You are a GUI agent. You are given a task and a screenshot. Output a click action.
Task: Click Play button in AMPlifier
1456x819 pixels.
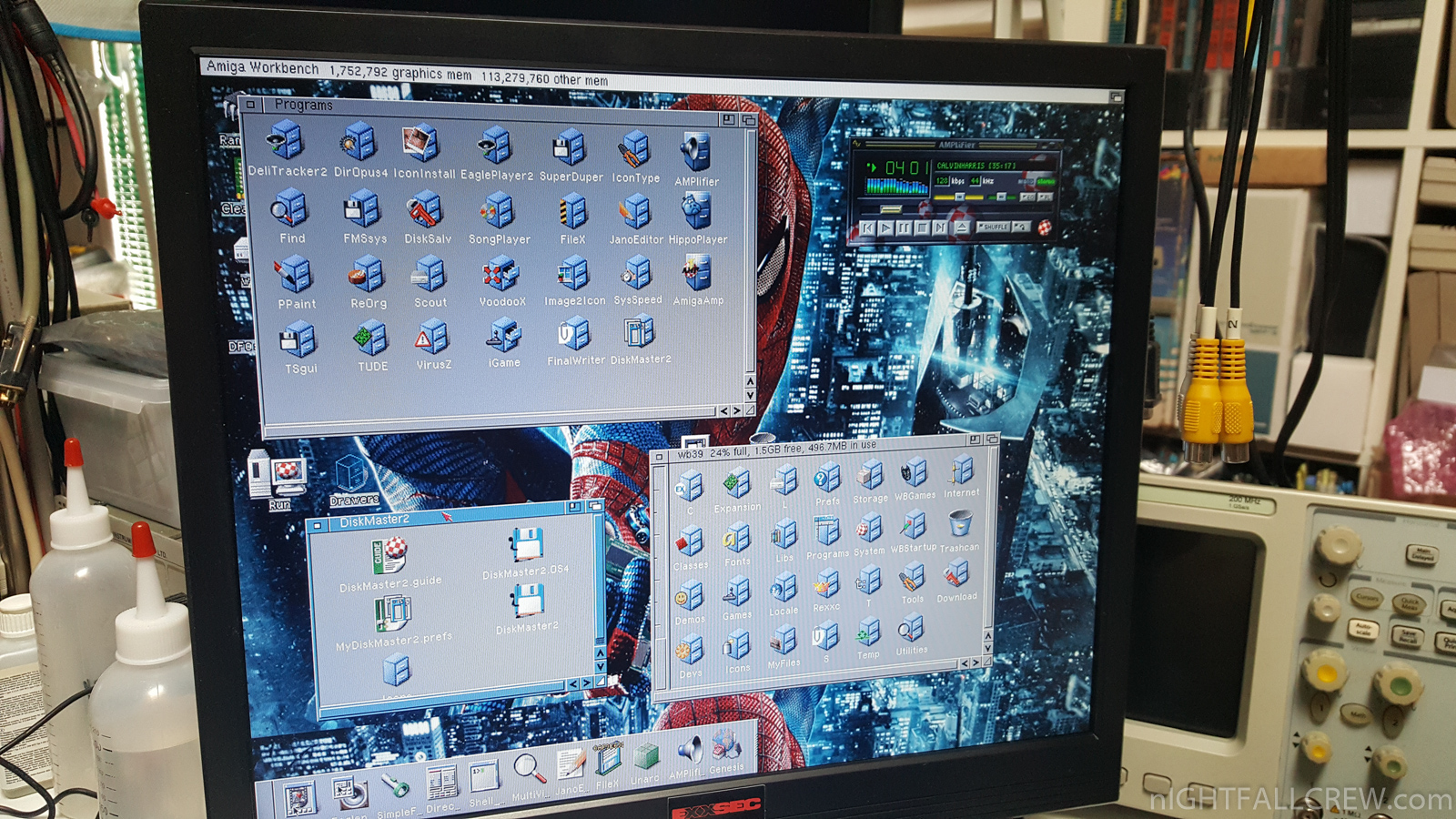tap(885, 227)
